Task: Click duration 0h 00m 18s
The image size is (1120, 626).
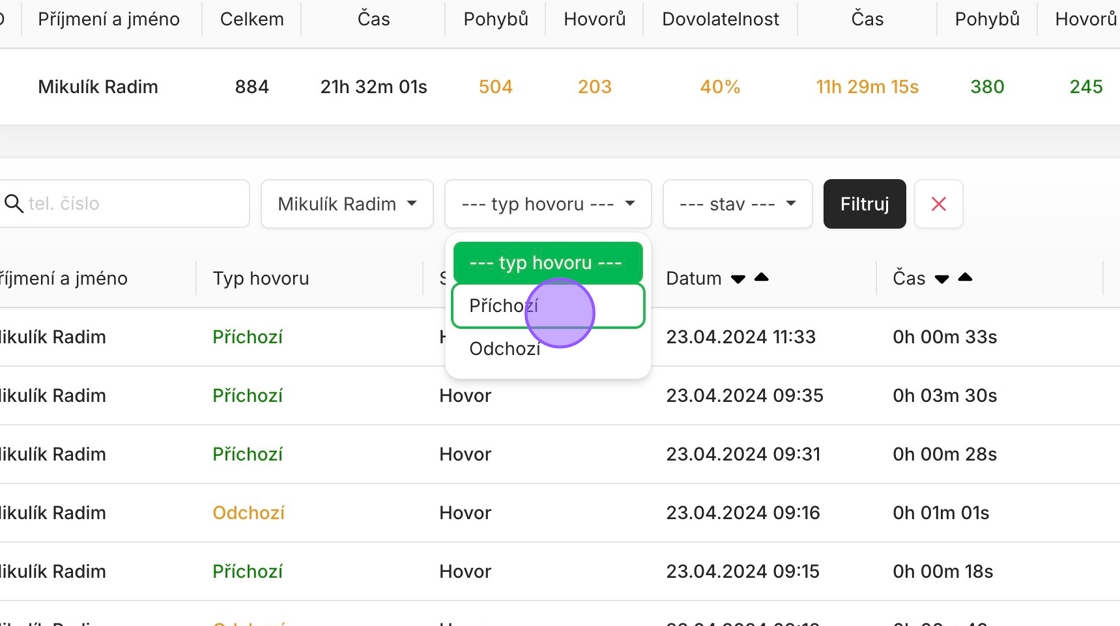Action: pos(943,571)
